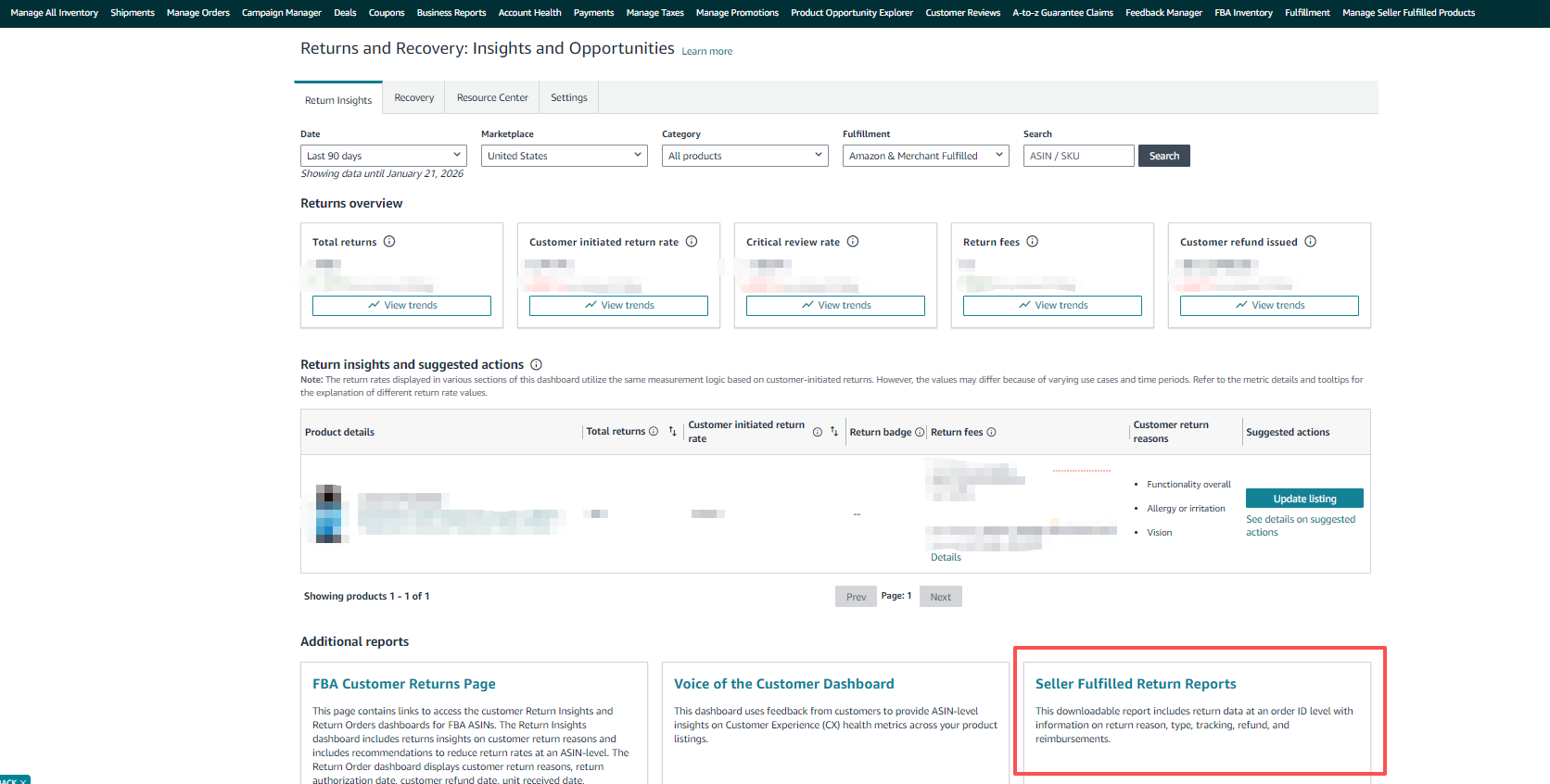The width and height of the screenshot is (1550, 784).
Task: Expand the Marketplace dropdown set to United States
Action: tap(564, 156)
